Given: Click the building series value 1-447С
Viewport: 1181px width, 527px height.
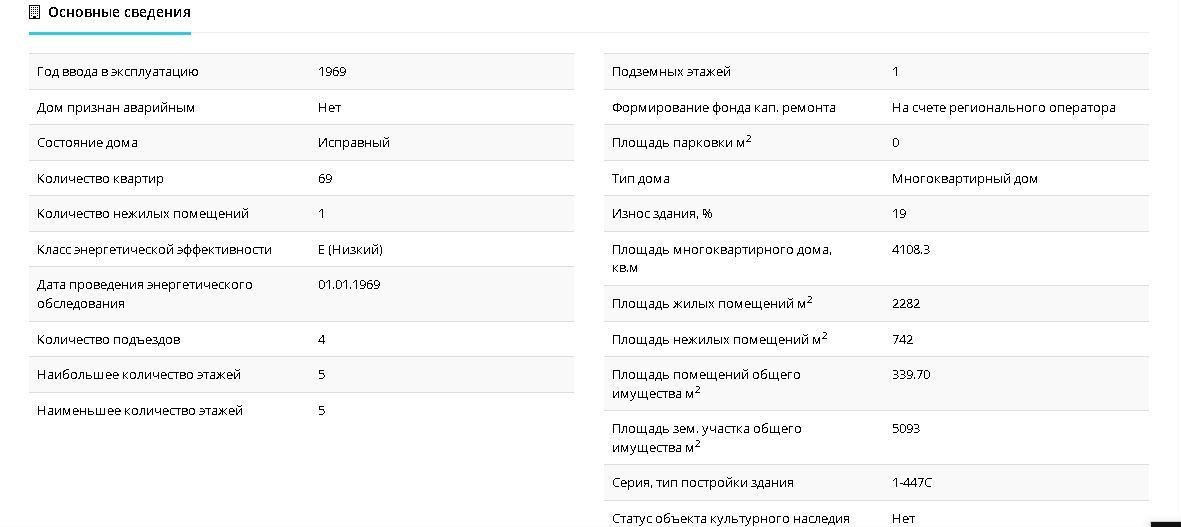Looking at the screenshot, I should pos(912,483).
